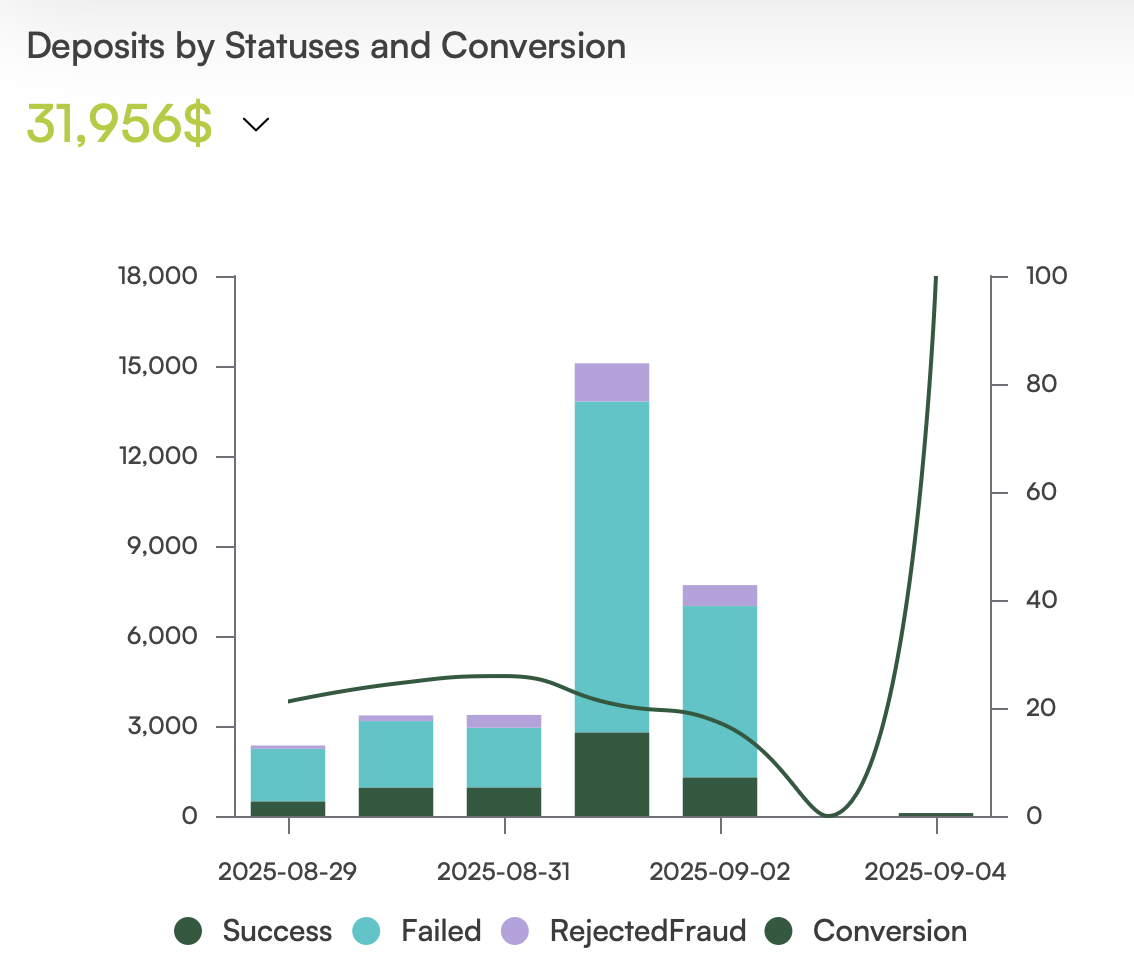The image size is (1134, 980).
Task: Toggle the Conversion legend label
Action: point(890,932)
